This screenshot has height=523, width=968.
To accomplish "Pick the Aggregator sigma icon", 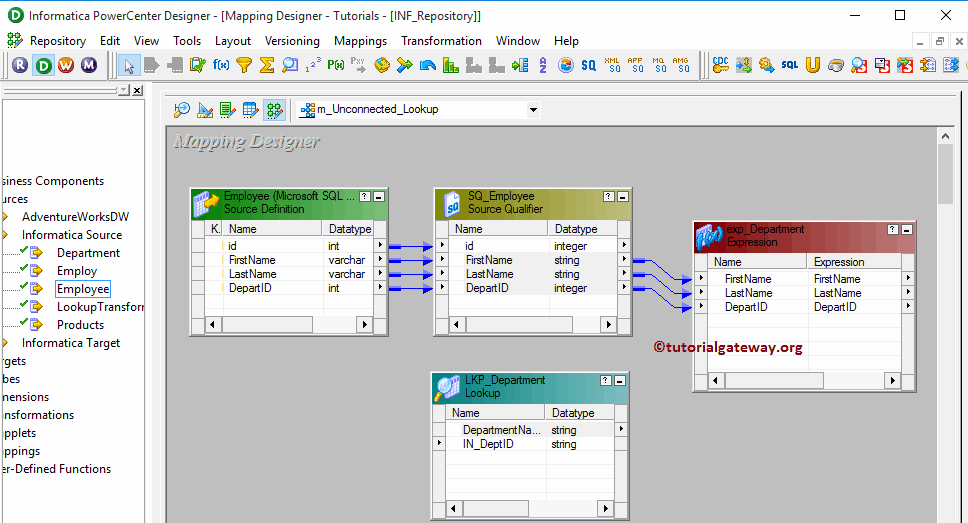I will [x=267, y=65].
